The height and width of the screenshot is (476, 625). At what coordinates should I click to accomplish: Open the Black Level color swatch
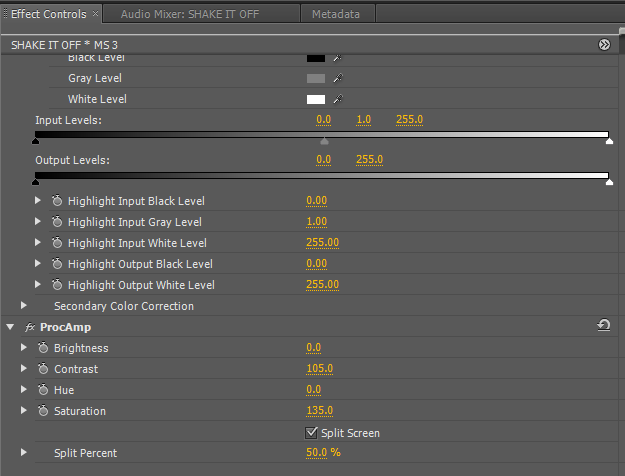click(x=316, y=58)
